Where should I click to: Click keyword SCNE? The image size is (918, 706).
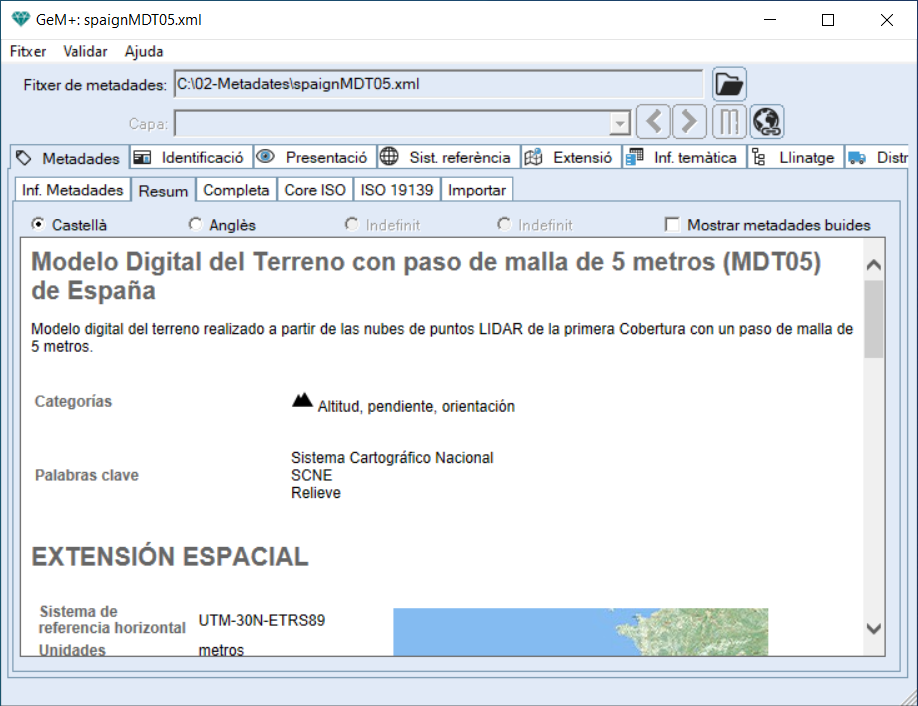click(x=311, y=475)
